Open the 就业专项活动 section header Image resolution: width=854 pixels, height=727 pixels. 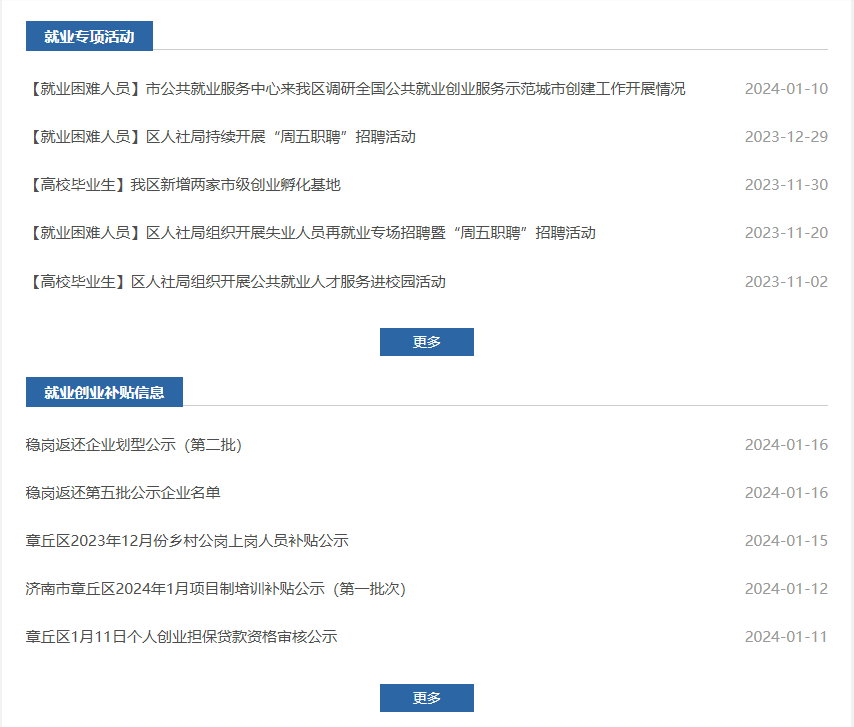point(89,36)
